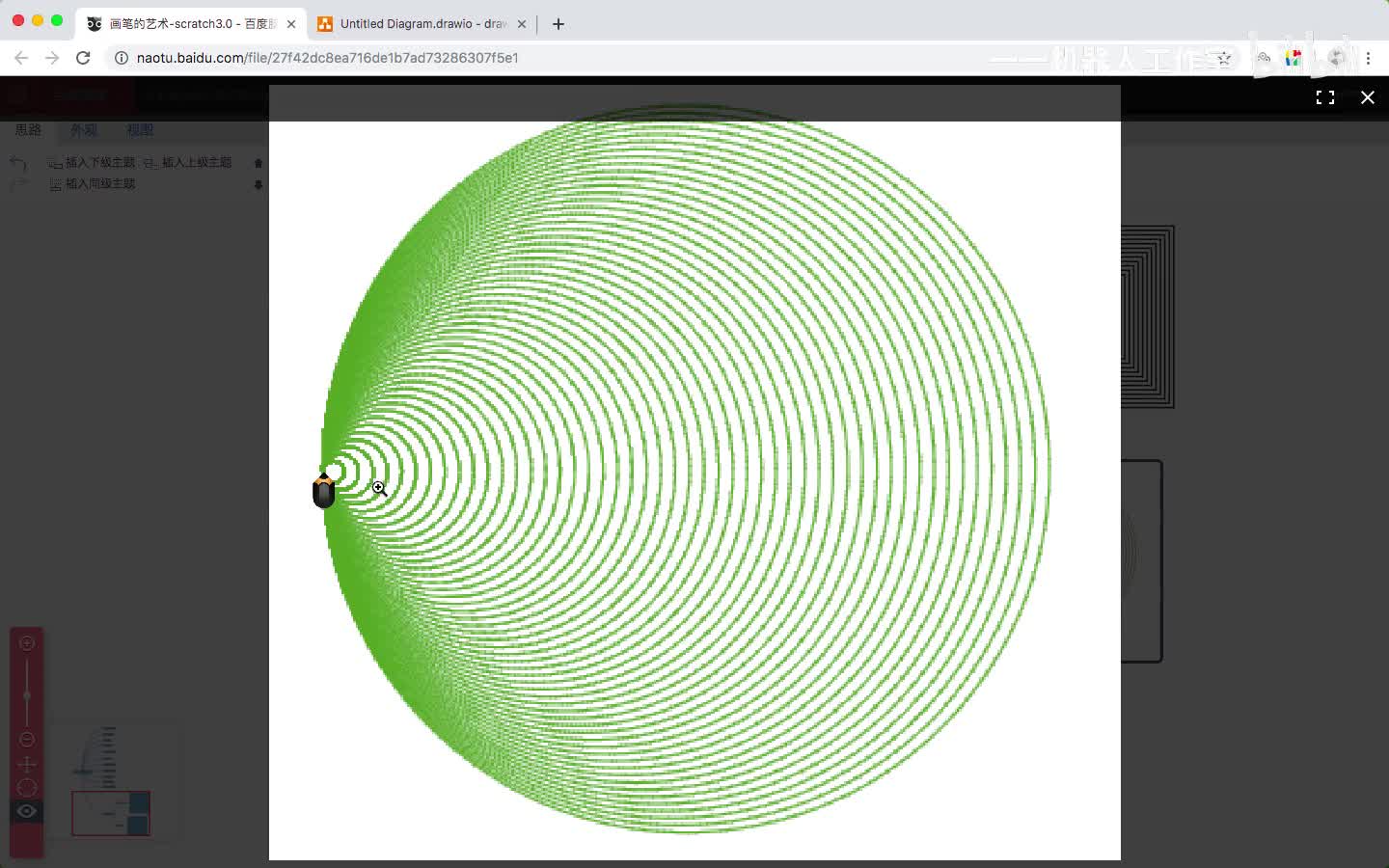The image size is (1389, 868).
Task: Enable the hand drag-pan tool in navigator
Action: [27, 765]
